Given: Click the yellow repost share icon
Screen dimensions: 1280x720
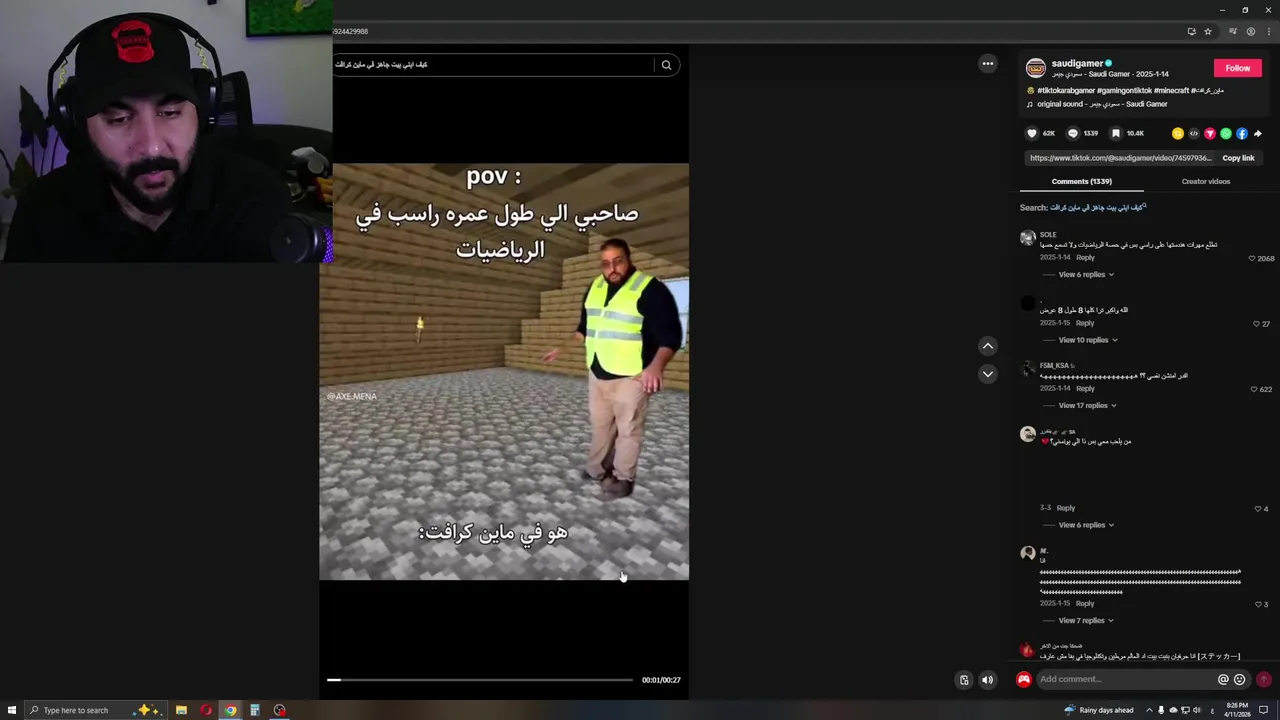Looking at the screenshot, I should point(1178,133).
